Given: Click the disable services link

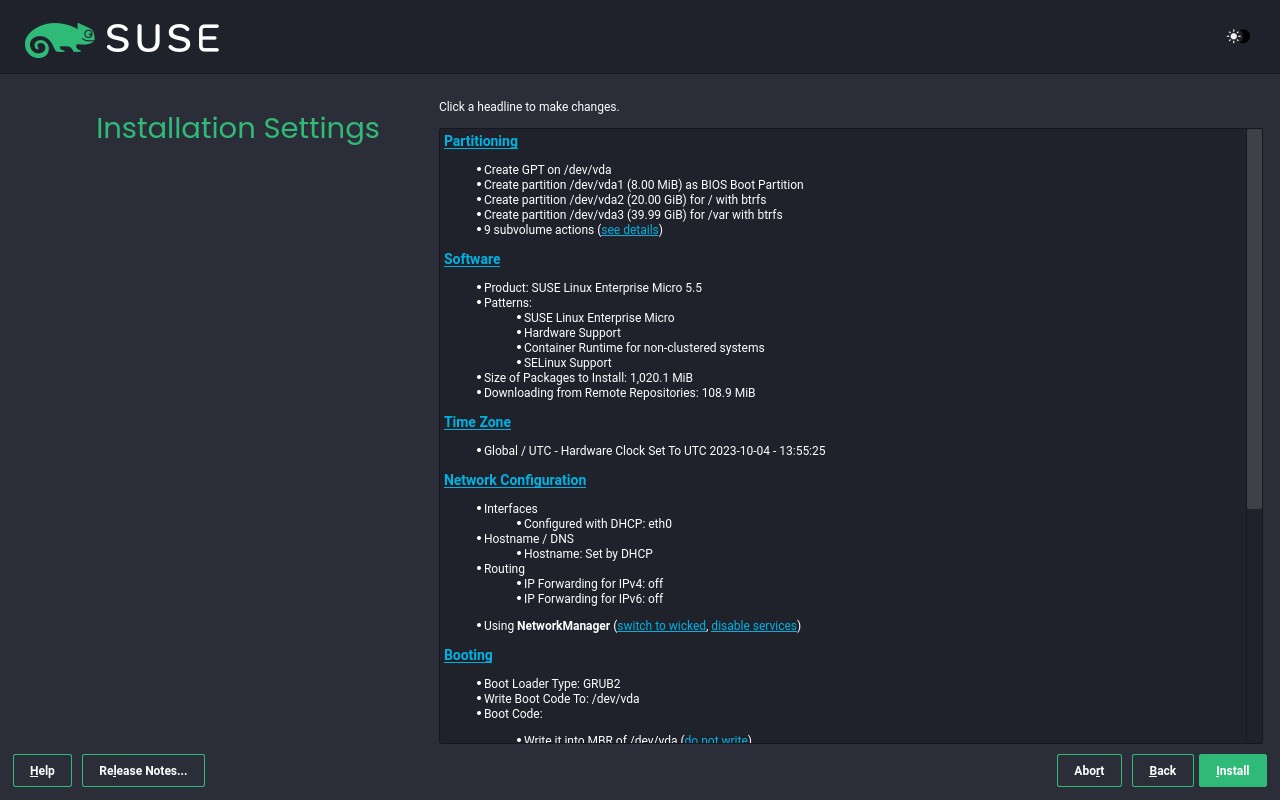Looking at the screenshot, I should pyautogui.click(x=754, y=626).
